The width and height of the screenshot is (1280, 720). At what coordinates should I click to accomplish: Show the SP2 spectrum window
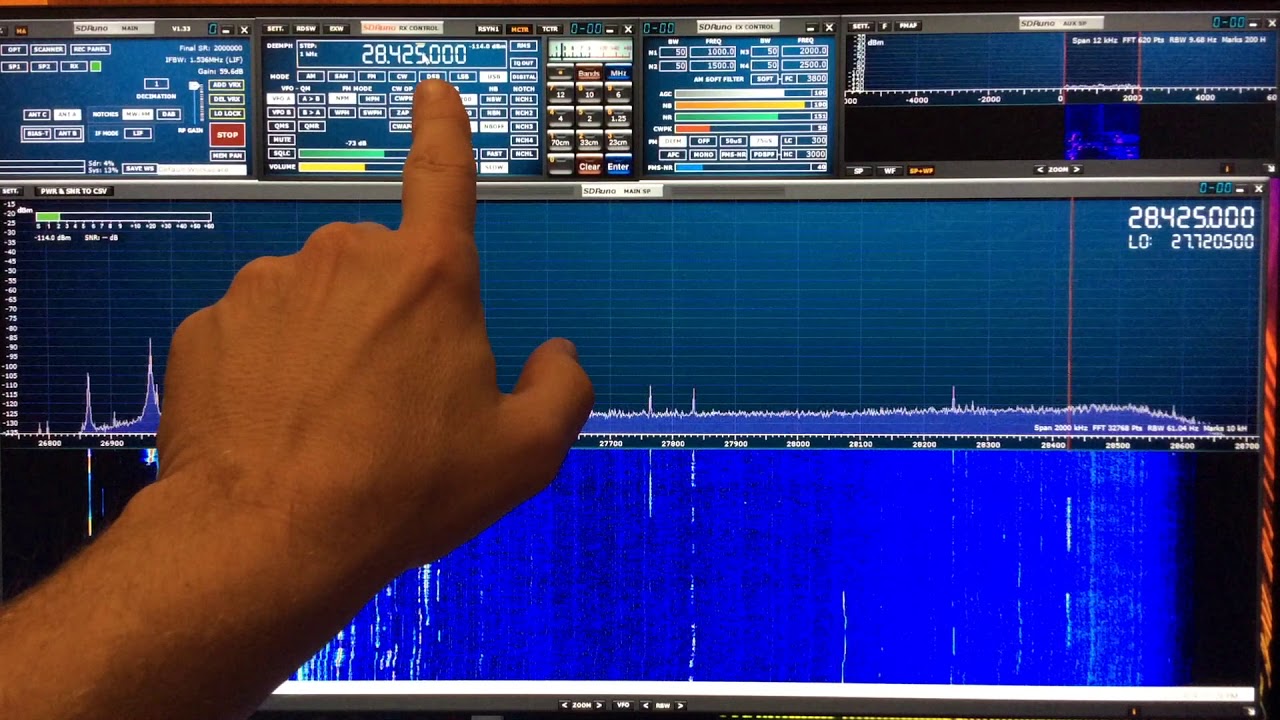[44, 67]
